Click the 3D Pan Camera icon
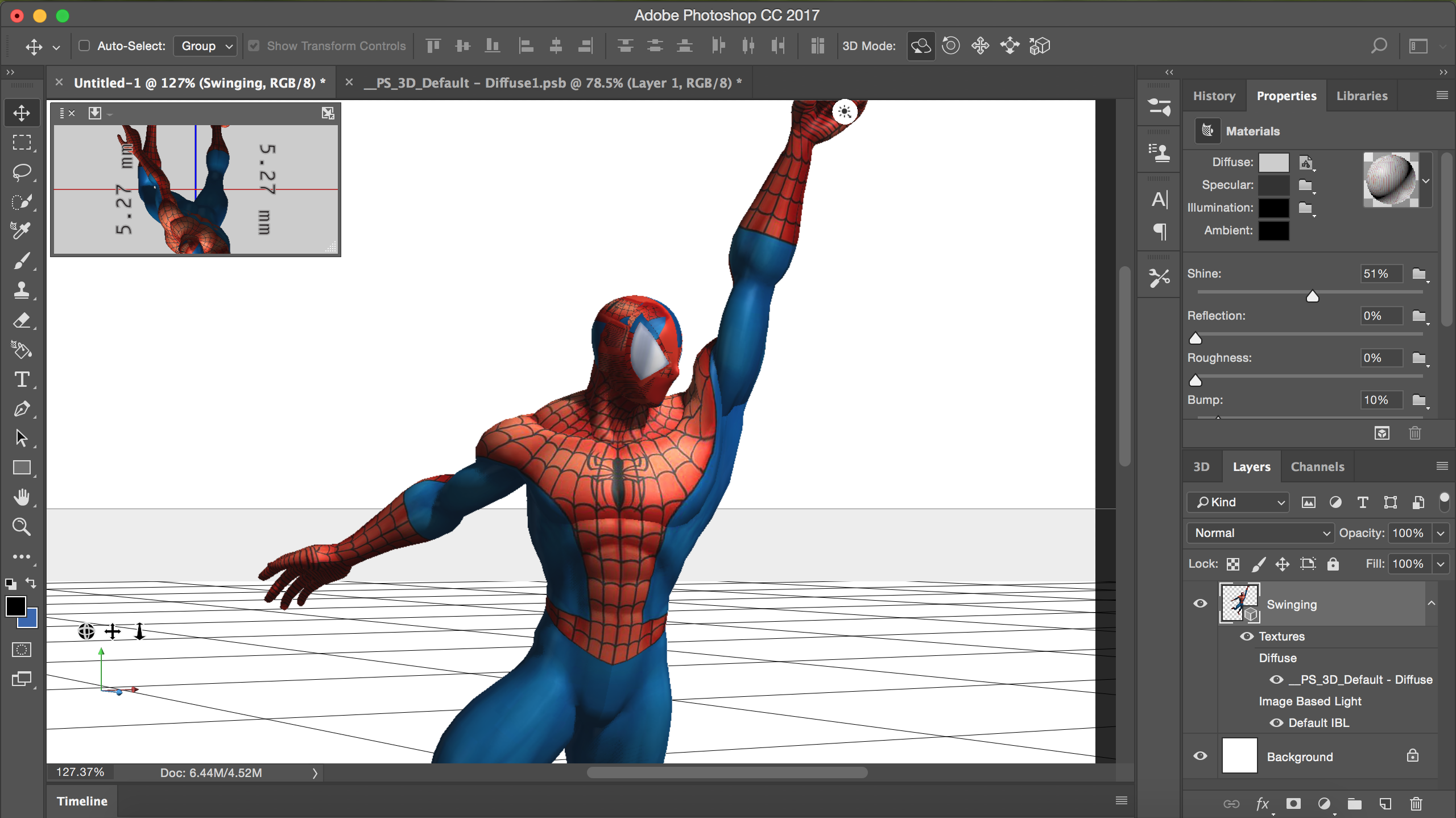The height and width of the screenshot is (818, 1456). (x=981, y=46)
